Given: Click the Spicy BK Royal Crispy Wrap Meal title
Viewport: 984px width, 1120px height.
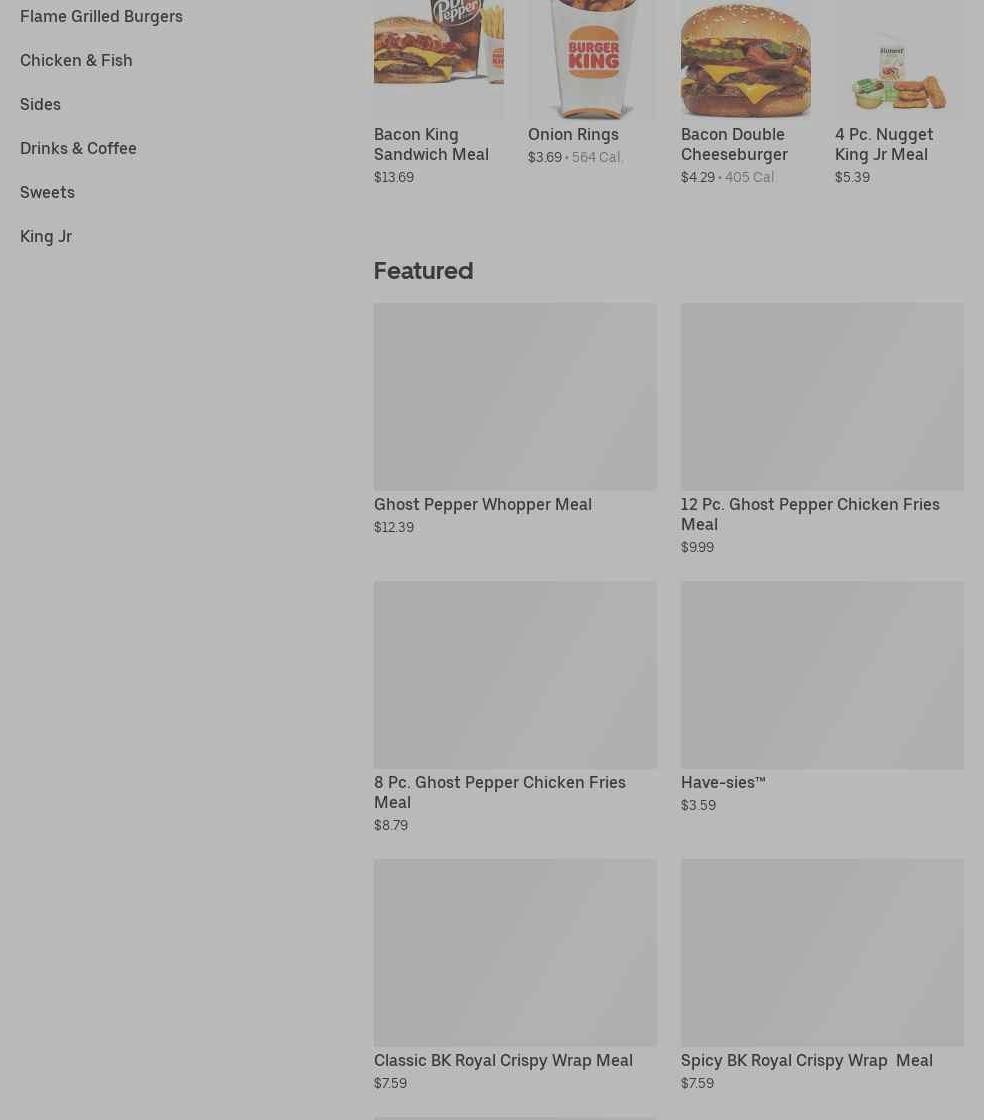Looking at the screenshot, I should [806, 1061].
